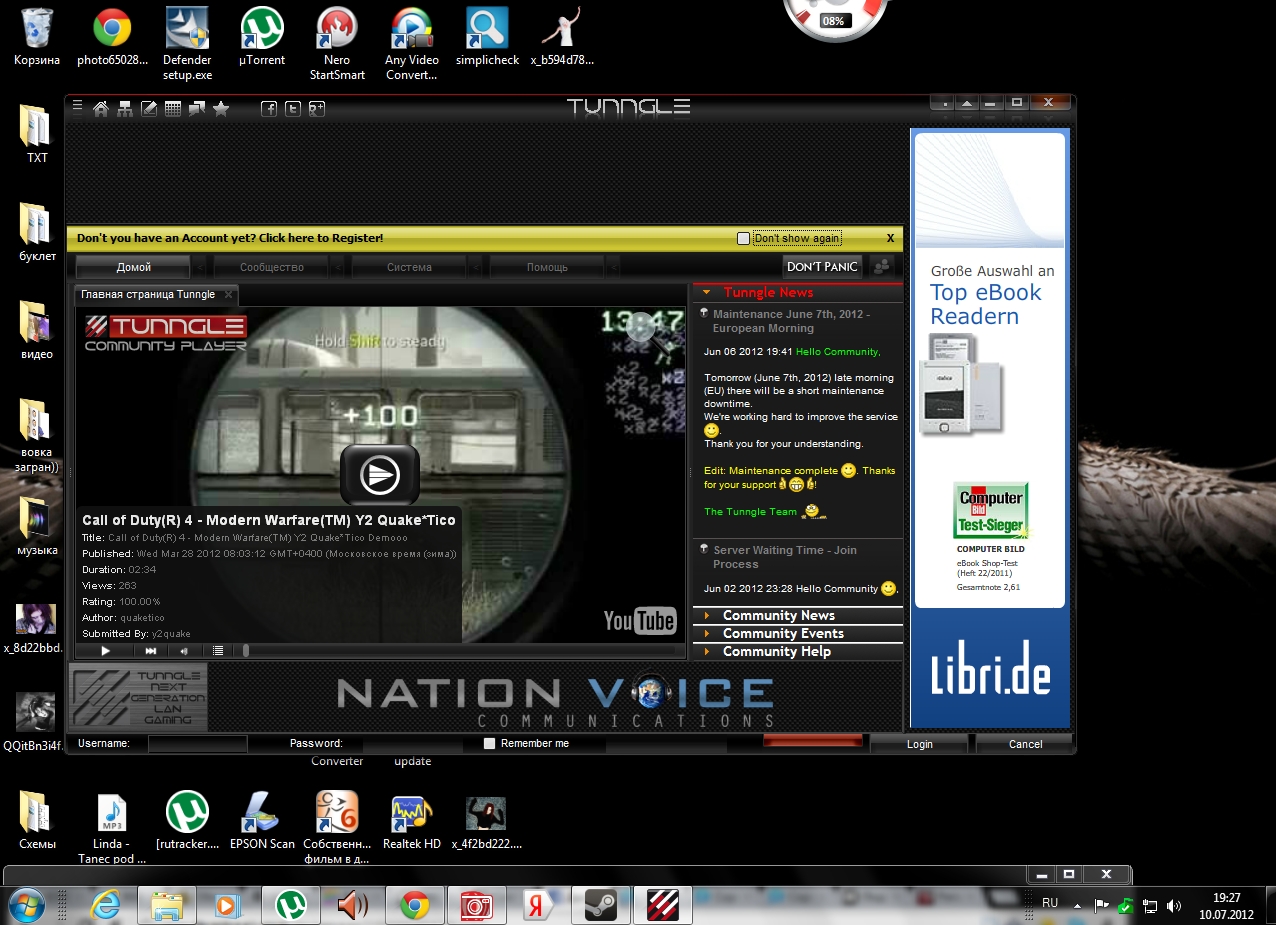Click the Register link in the yellow banner
Screen dimensions: 1276x925
tap(229, 238)
